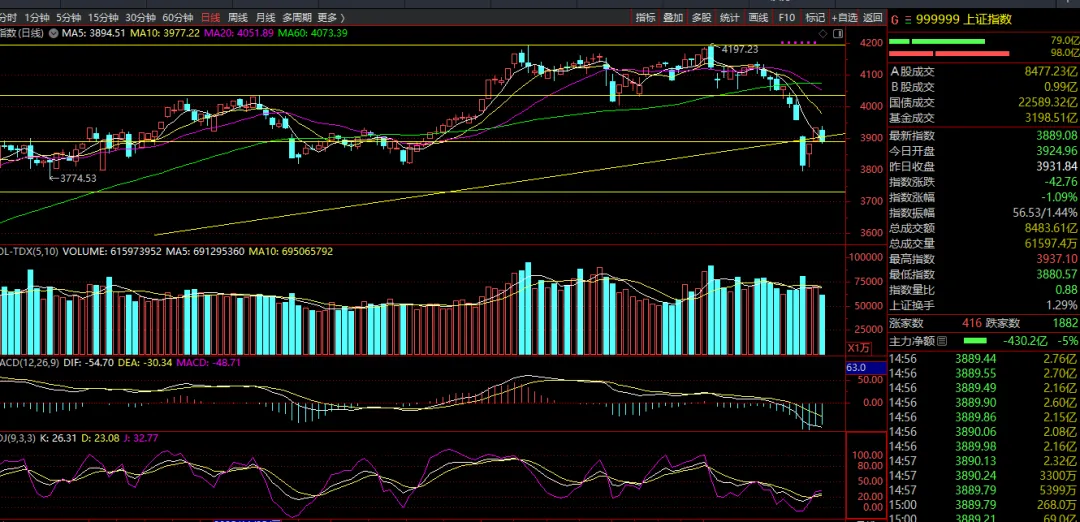
Task: Click the red sell volume bar (98.0亿)
Action: tap(949, 53)
